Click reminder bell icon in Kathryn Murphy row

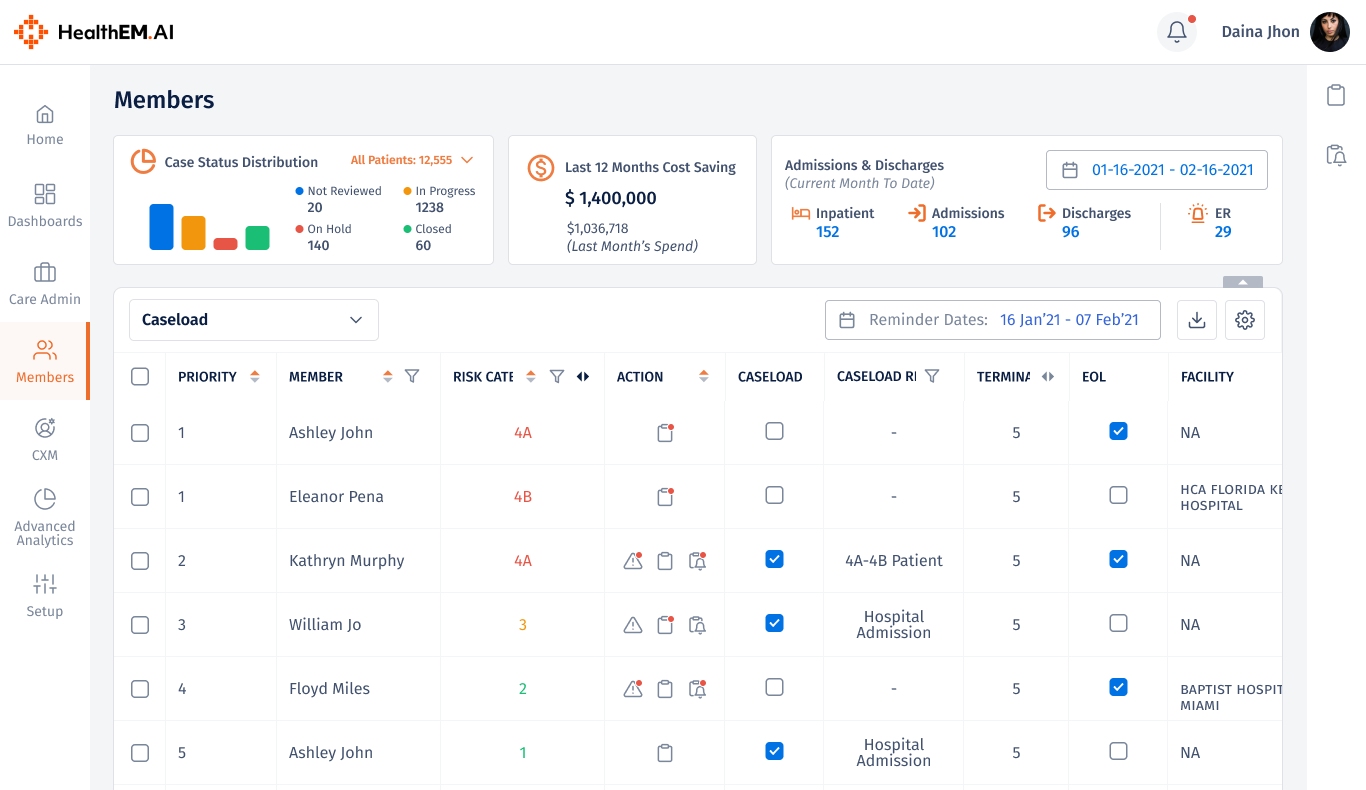tap(698, 561)
